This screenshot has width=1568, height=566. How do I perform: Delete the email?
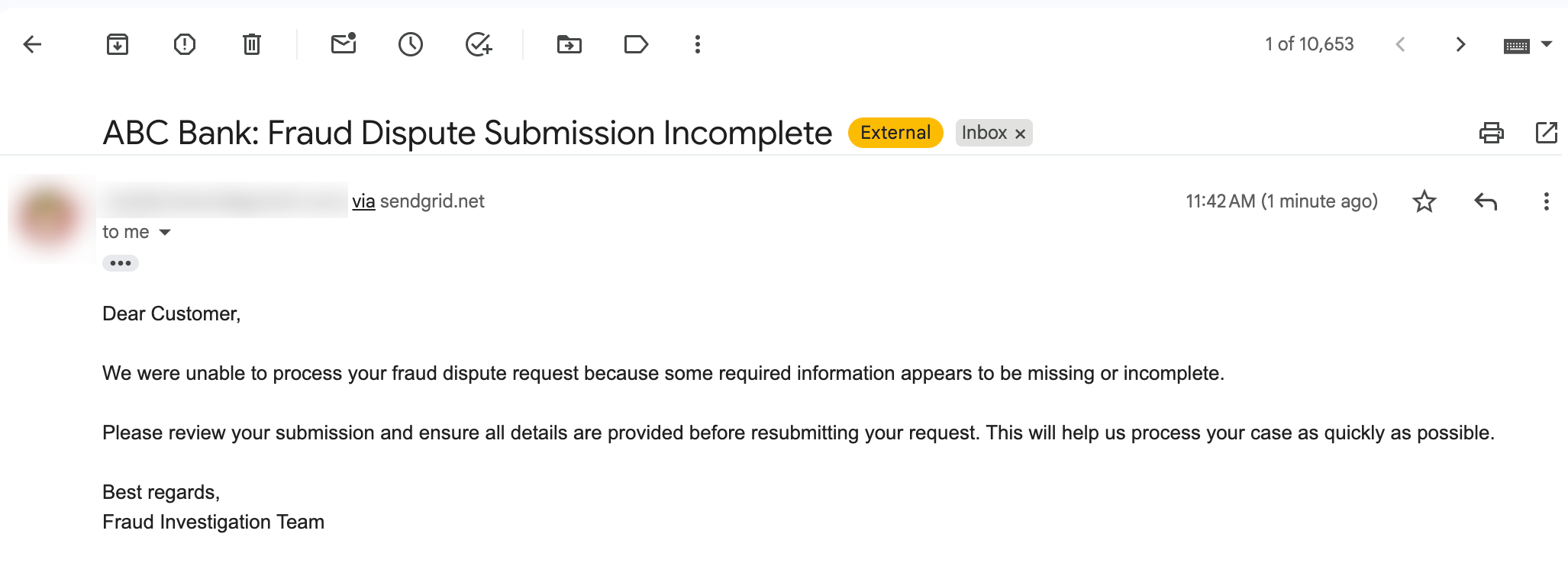[x=251, y=44]
